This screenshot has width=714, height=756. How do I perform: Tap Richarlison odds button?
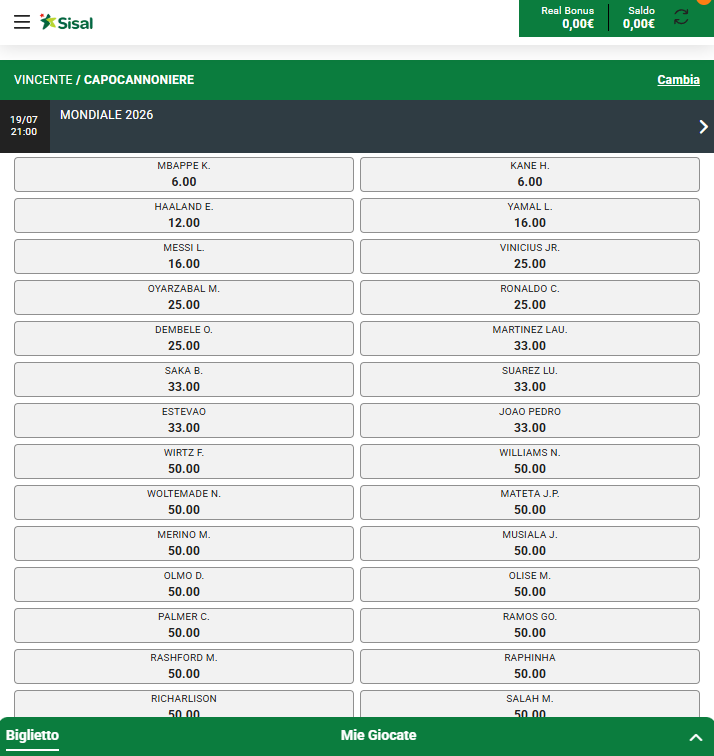tap(184, 704)
